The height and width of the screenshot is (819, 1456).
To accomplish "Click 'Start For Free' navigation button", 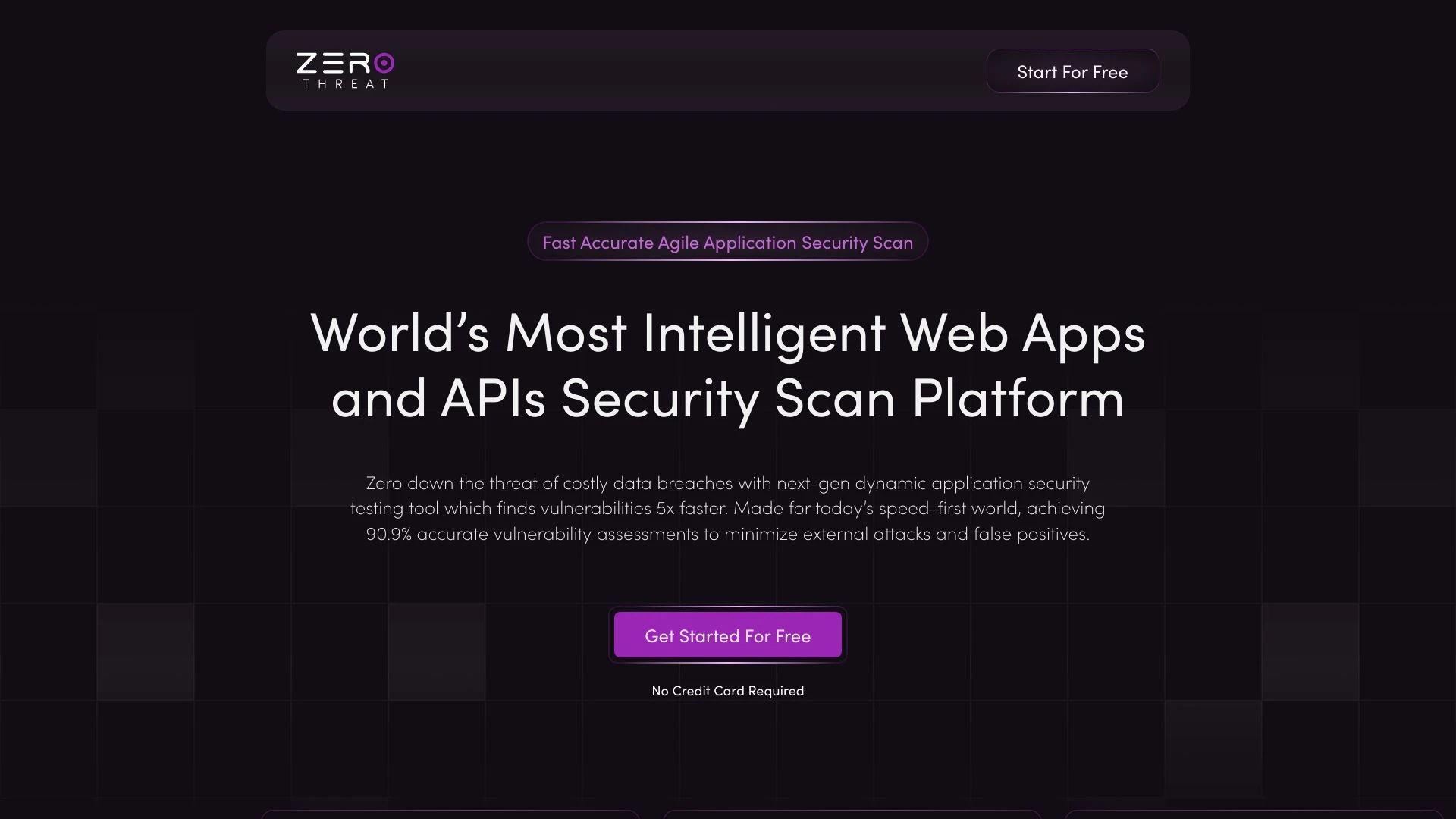I will click(1072, 70).
